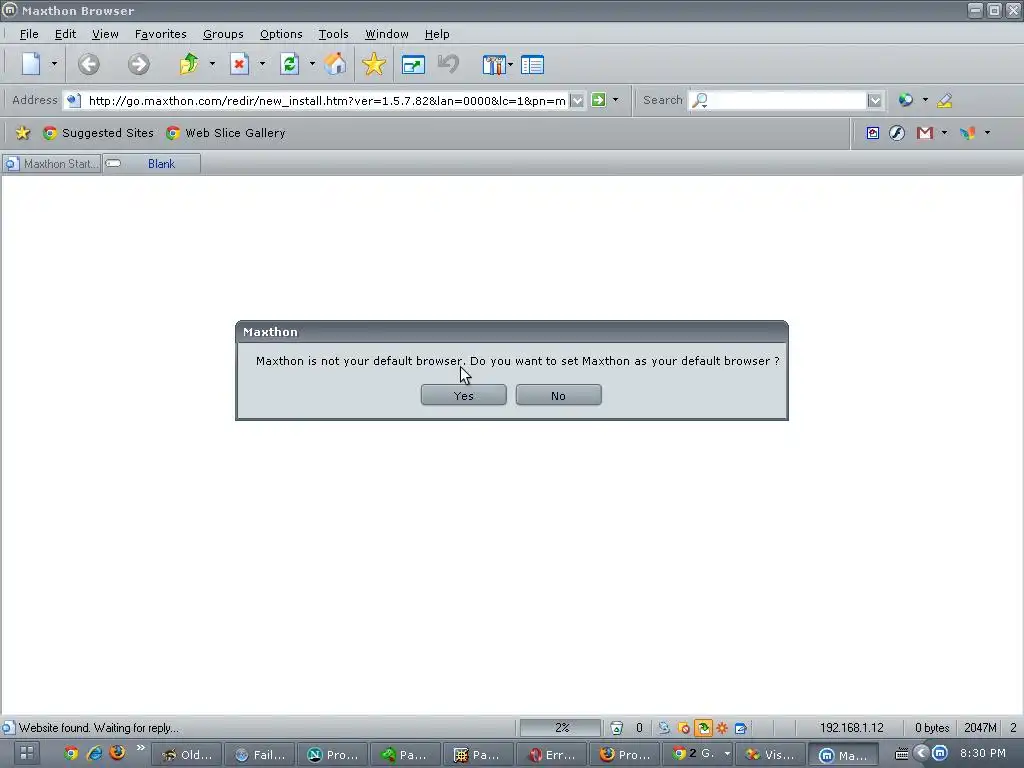1024x768 pixels.
Task: Click the Gmail icon in the toolbar
Action: click(924, 133)
